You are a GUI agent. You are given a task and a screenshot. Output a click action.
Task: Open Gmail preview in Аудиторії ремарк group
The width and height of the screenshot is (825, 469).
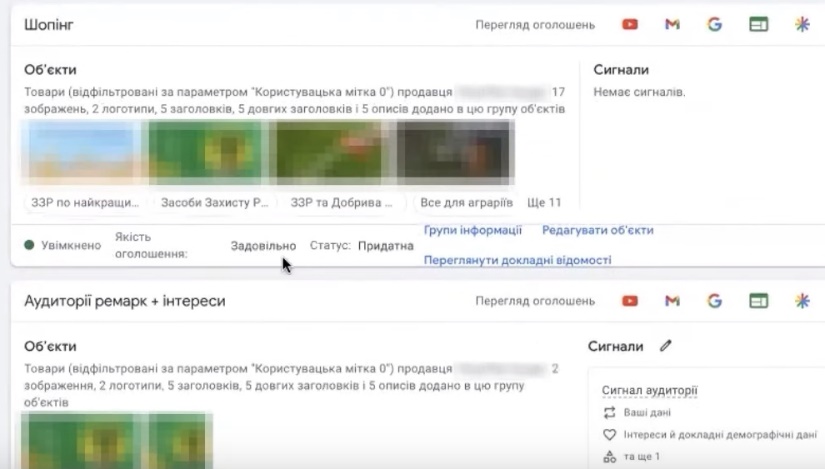coord(672,301)
